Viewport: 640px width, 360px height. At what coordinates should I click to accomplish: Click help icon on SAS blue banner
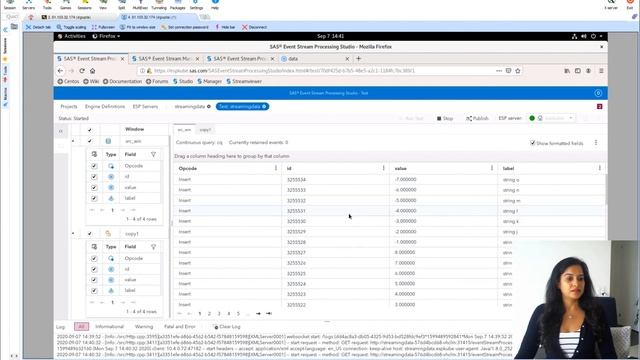(x=598, y=93)
